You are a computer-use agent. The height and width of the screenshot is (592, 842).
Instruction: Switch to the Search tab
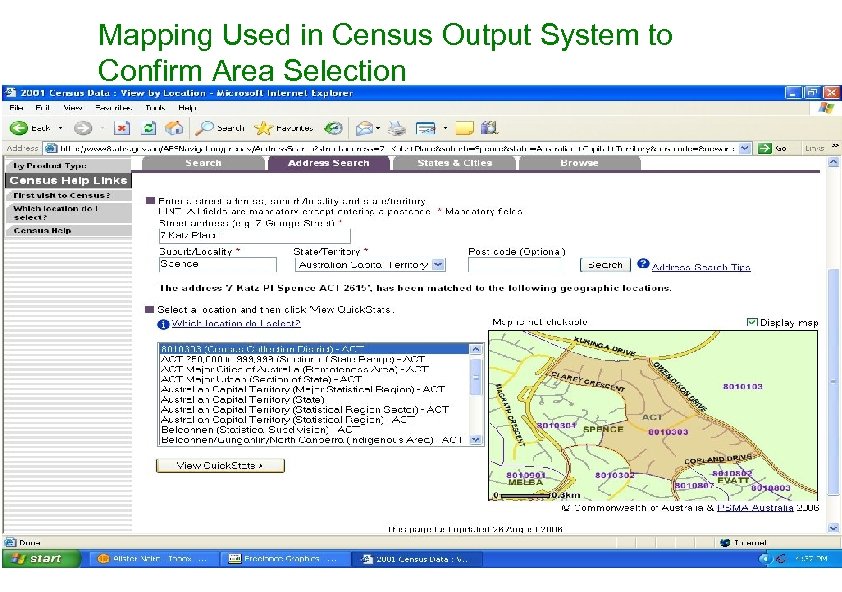(x=204, y=163)
